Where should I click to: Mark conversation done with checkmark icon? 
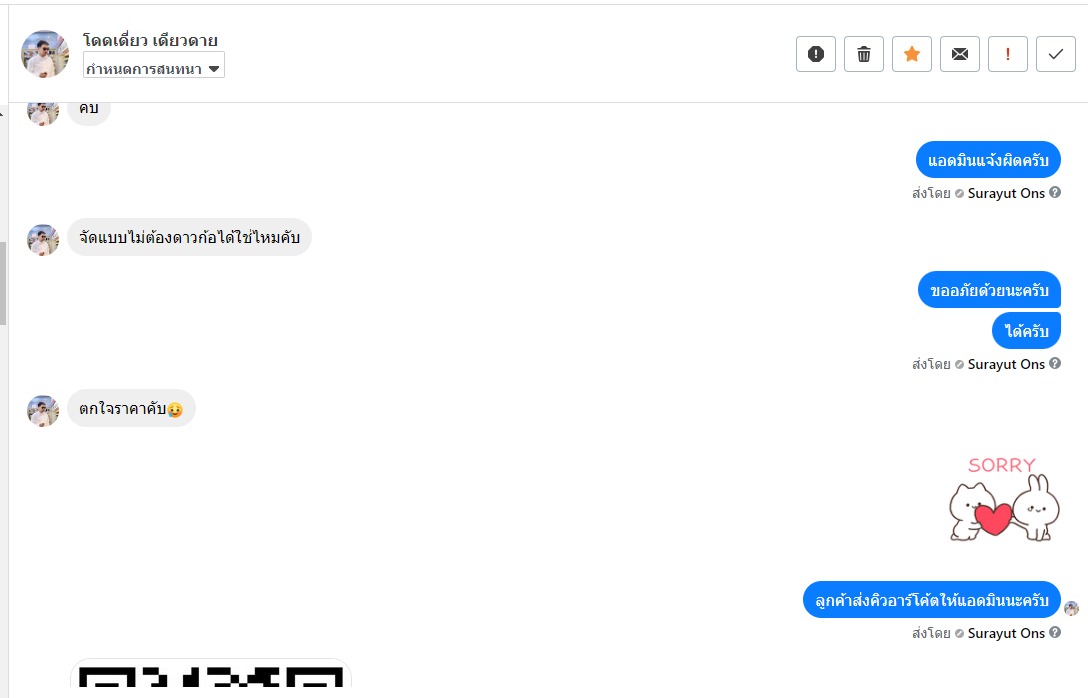coord(1055,54)
